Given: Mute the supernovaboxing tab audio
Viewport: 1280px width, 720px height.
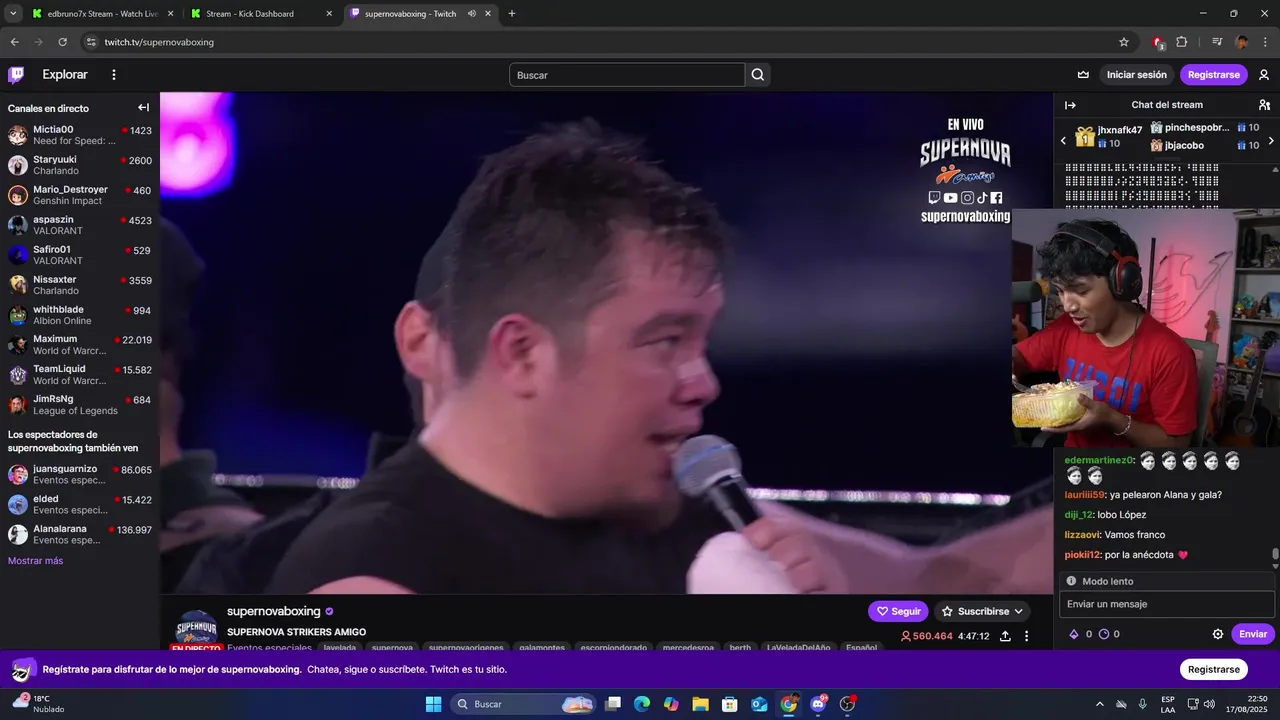Looking at the screenshot, I should pos(471,14).
